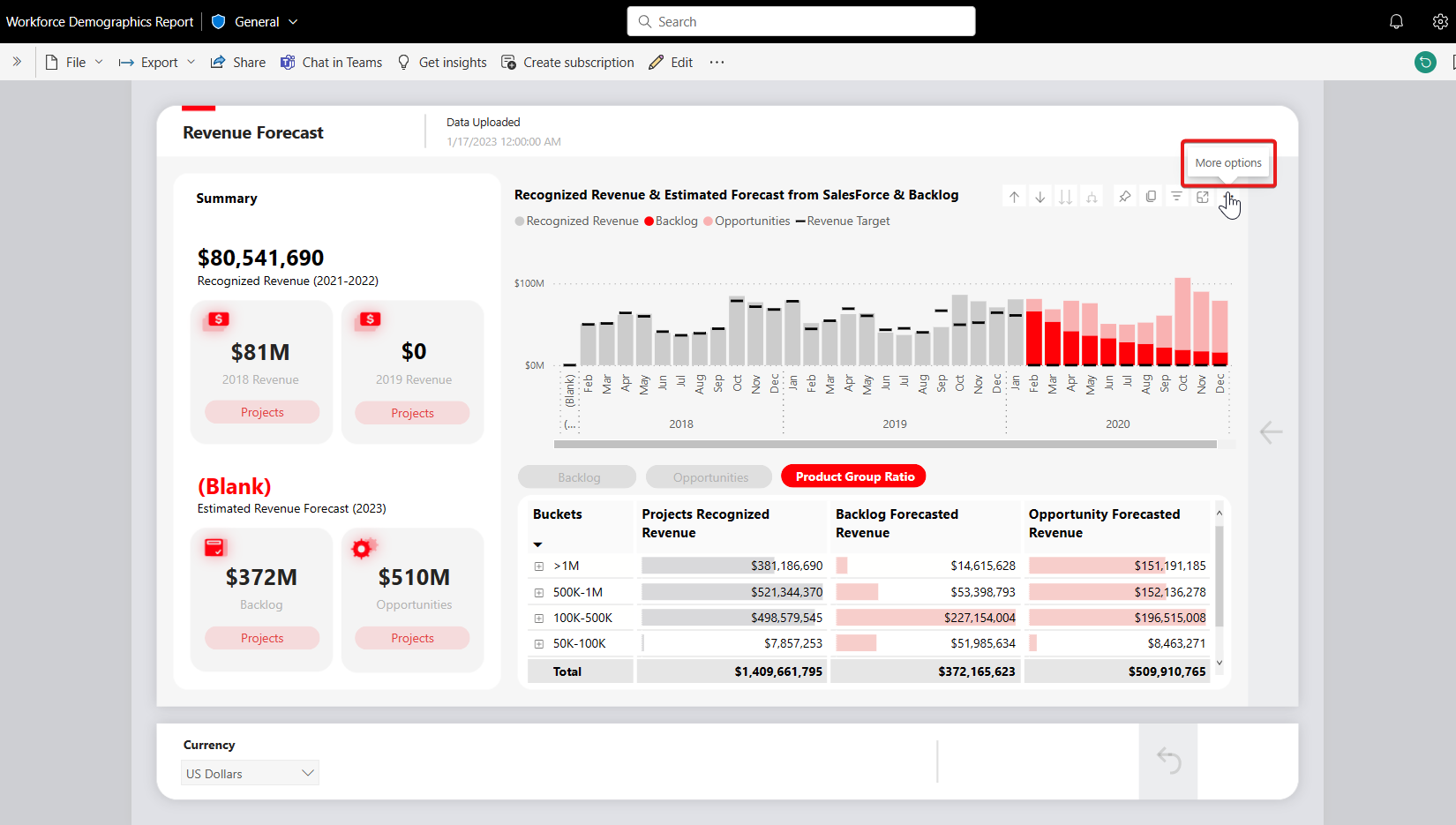Click Projects under the Backlog card
This screenshot has width=1456, height=825.
click(x=261, y=637)
